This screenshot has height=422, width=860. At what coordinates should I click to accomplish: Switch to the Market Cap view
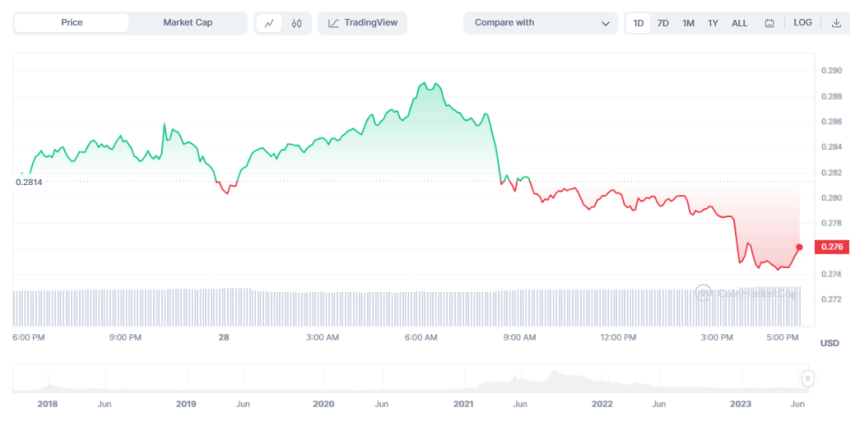coord(188,23)
